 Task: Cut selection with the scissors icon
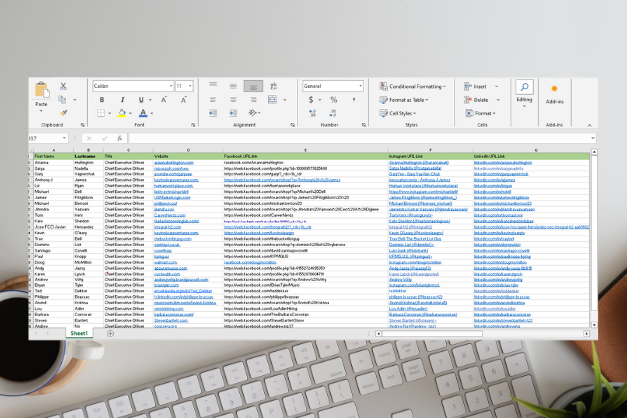click(63, 86)
